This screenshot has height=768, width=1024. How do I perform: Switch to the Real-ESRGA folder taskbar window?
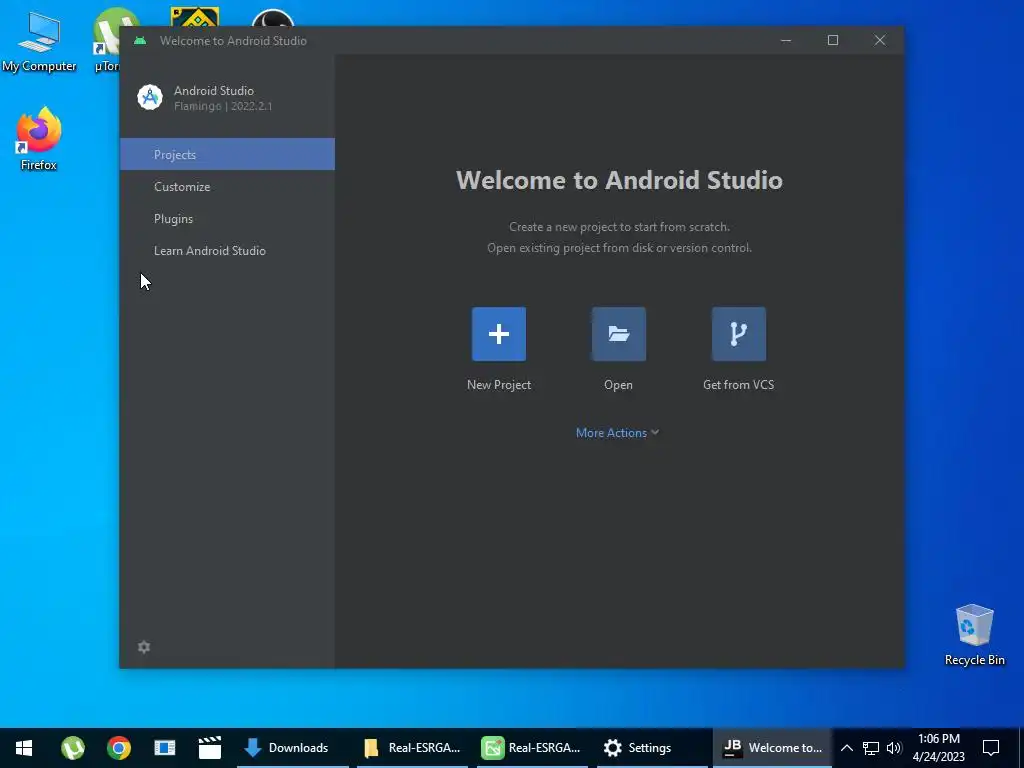(x=413, y=748)
